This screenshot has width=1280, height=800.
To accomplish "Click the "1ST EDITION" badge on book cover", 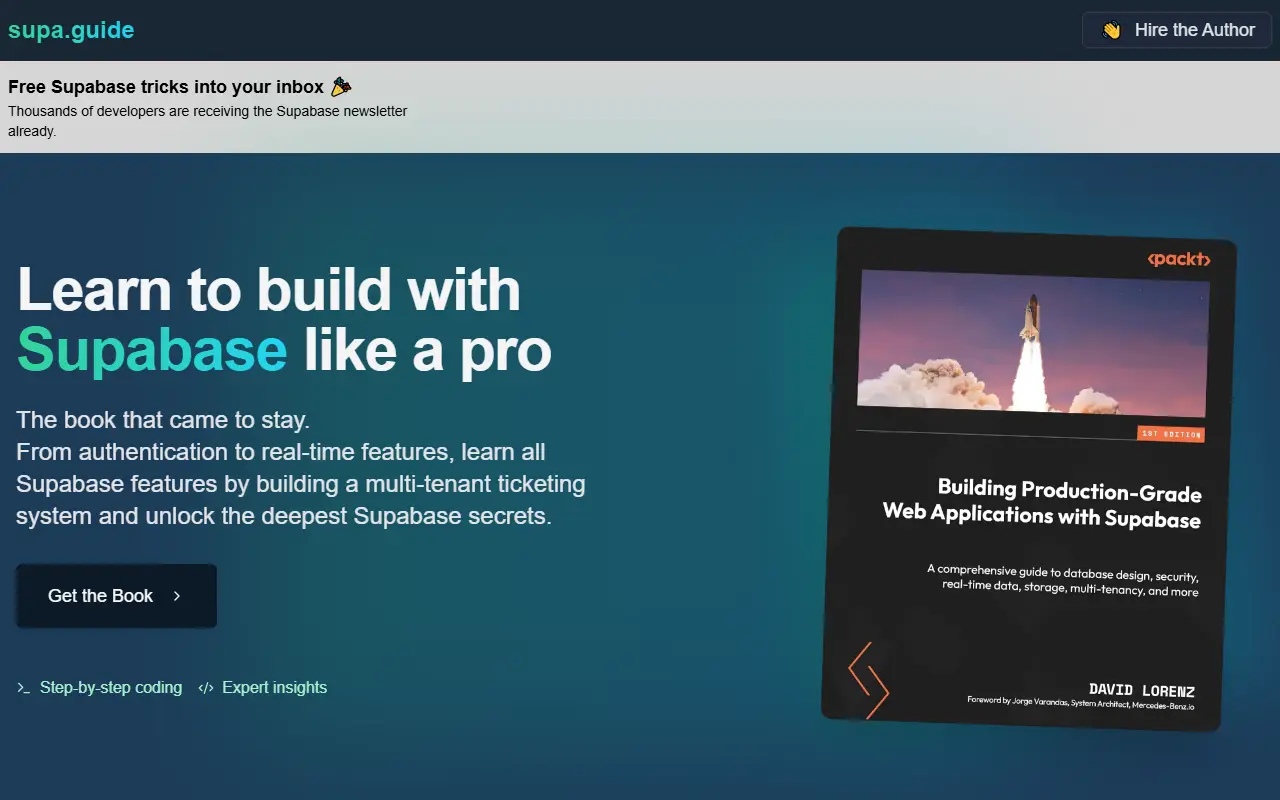I will (1171, 434).
